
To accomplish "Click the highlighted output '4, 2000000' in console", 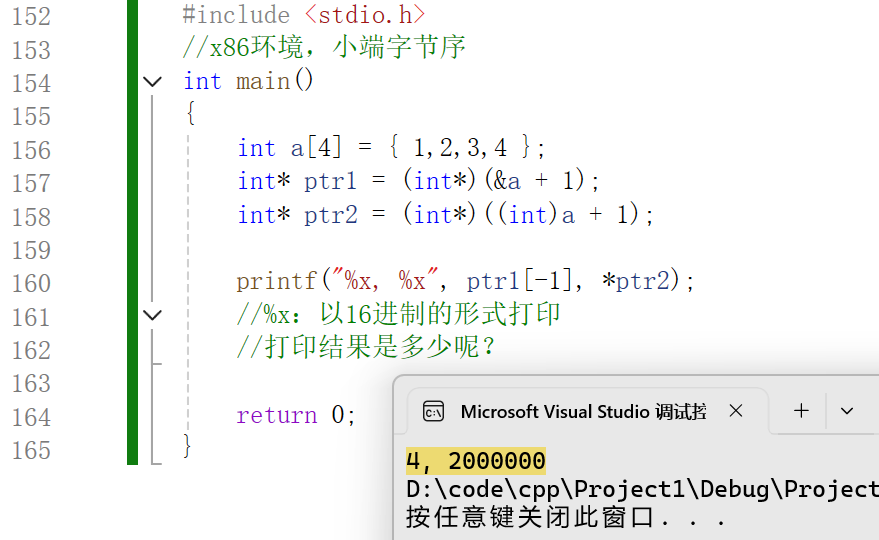I will 475,461.
